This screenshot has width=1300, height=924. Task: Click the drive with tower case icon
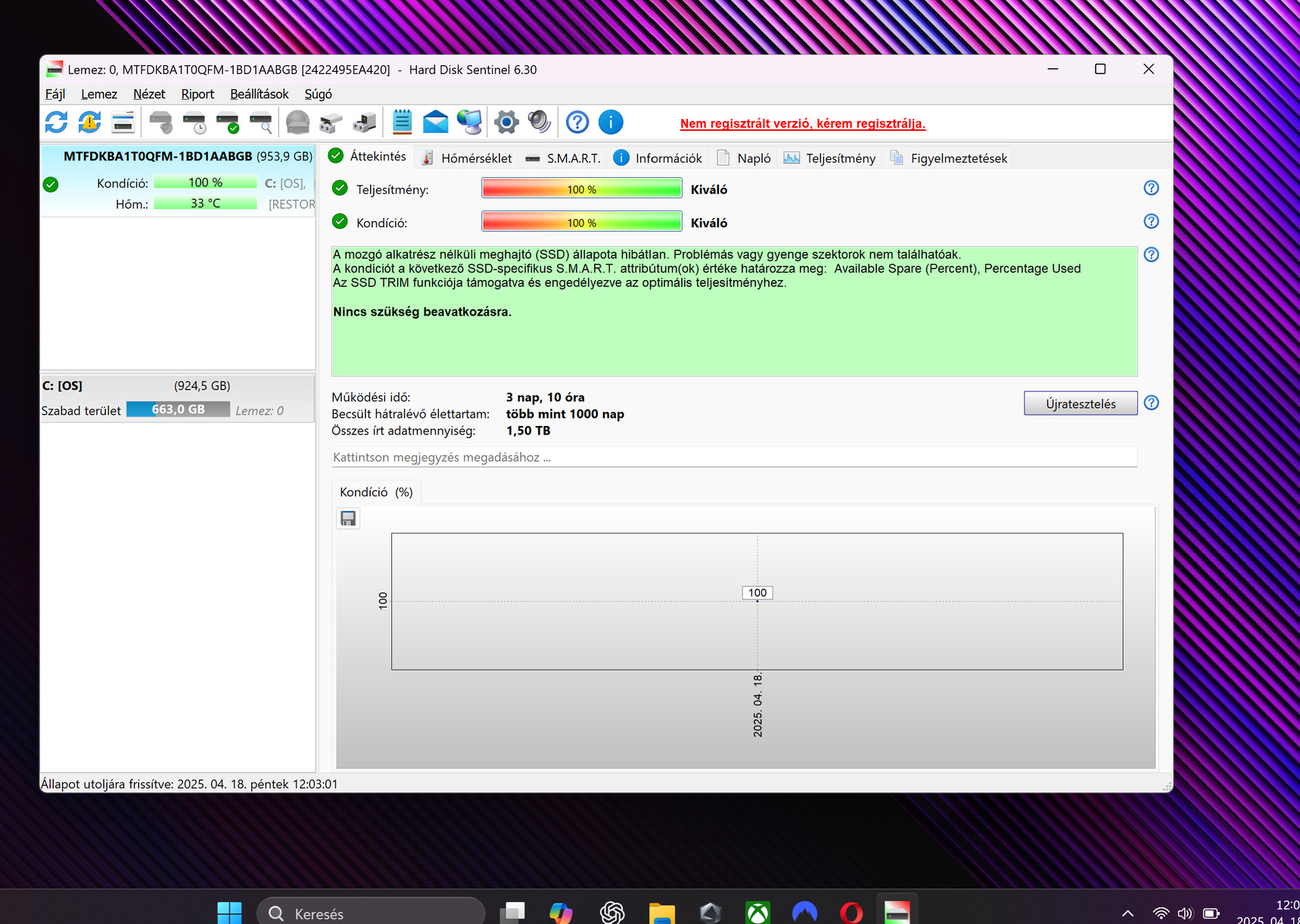[365, 122]
